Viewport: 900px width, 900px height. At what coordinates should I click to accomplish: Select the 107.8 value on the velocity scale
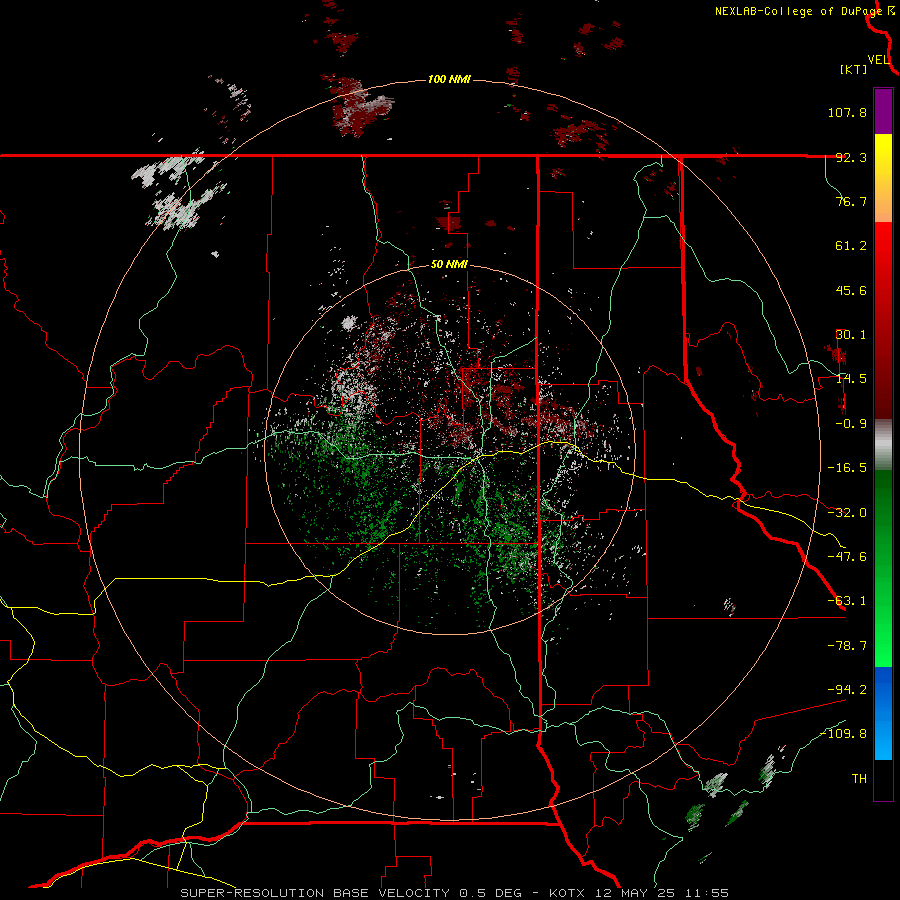[847, 112]
